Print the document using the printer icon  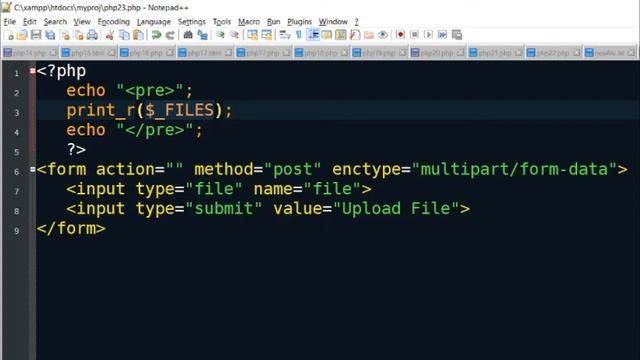pyautogui.click(x=92, y=35)
